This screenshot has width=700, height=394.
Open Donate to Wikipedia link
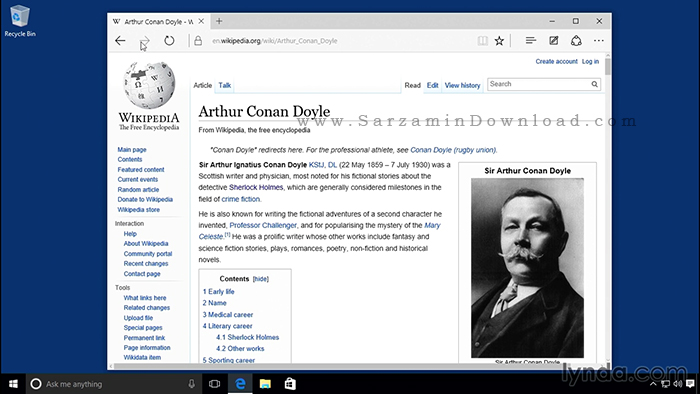145,199
